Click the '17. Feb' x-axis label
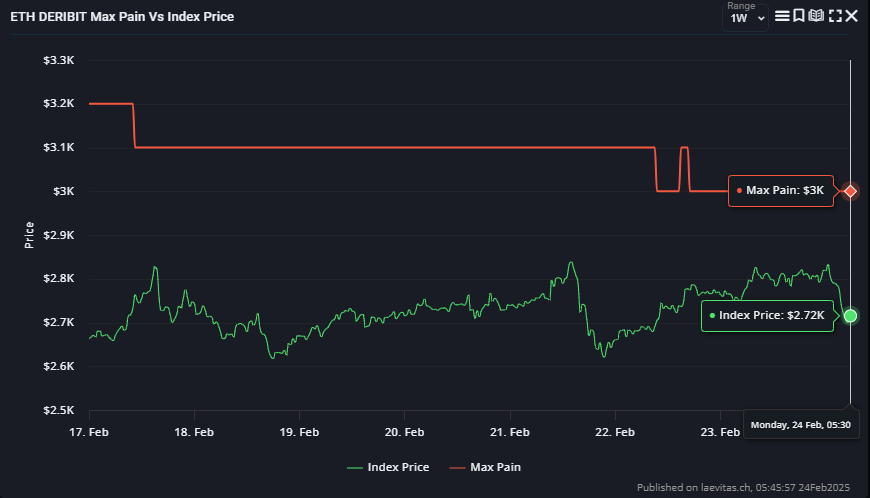 click(89, 433)
